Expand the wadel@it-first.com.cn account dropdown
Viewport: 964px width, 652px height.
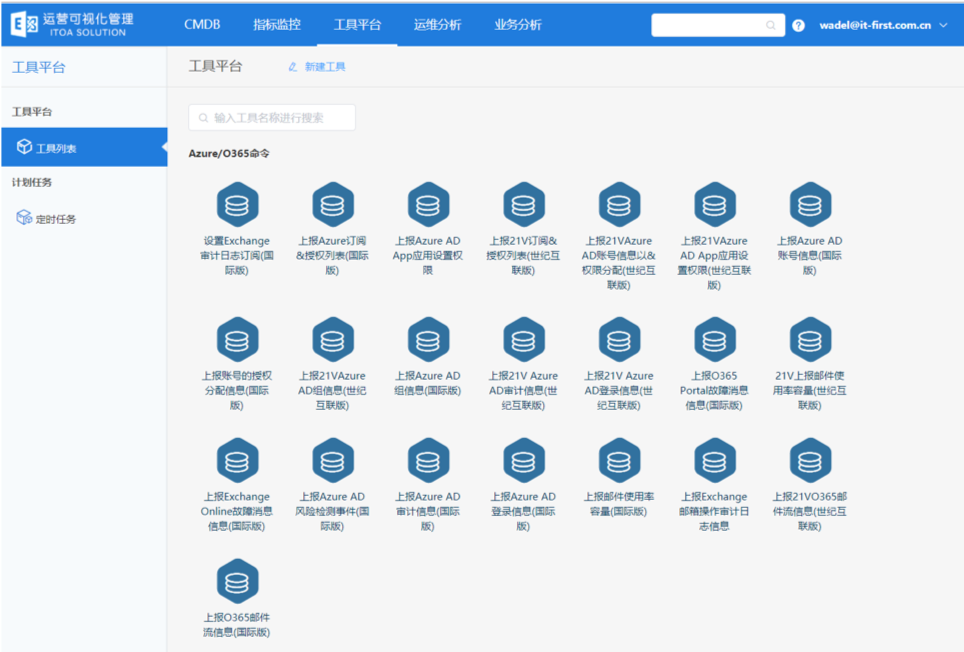pyautogui.click(x=943, y=25)
